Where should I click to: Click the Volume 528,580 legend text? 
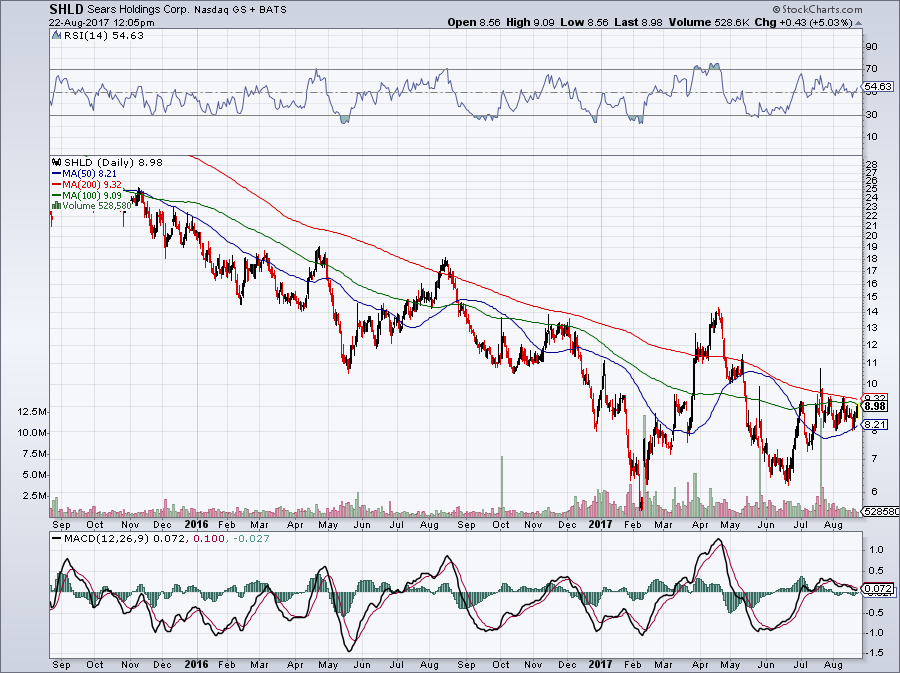tap(97, 205)
